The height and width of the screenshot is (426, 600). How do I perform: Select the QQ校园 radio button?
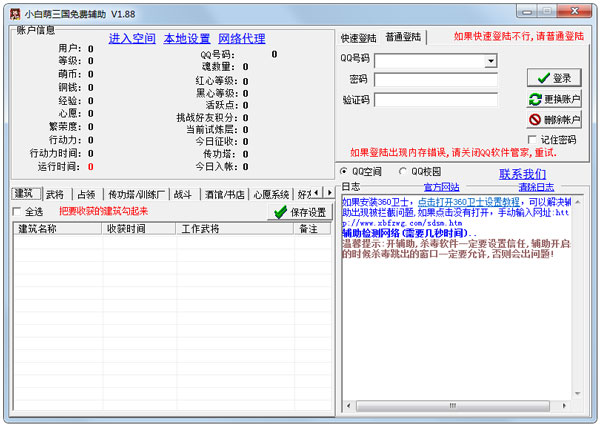point(403,171)
